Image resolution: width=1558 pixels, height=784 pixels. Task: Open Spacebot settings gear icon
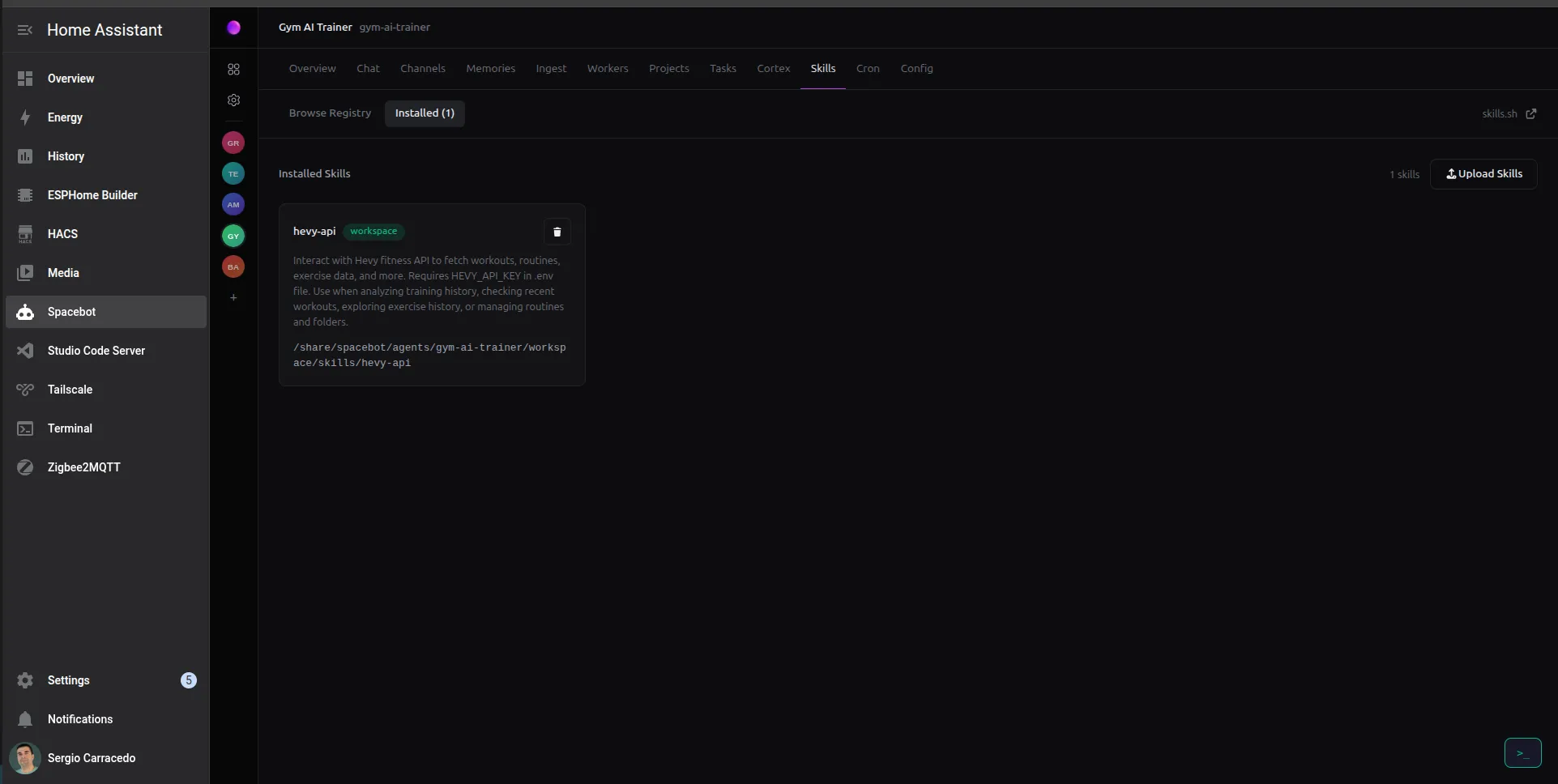coord(233,100)
